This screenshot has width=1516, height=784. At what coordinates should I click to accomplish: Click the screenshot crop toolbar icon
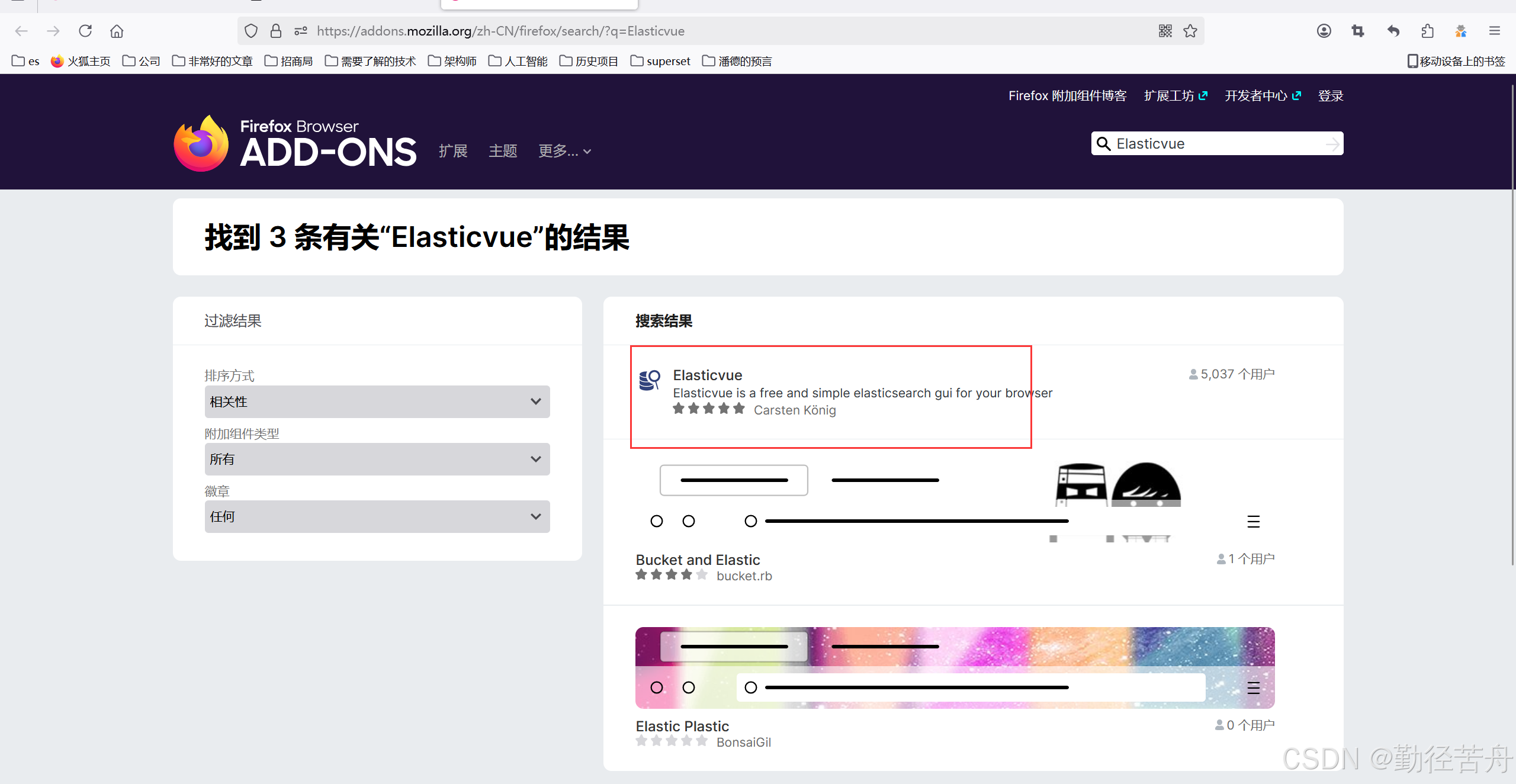coord(1358,31)
